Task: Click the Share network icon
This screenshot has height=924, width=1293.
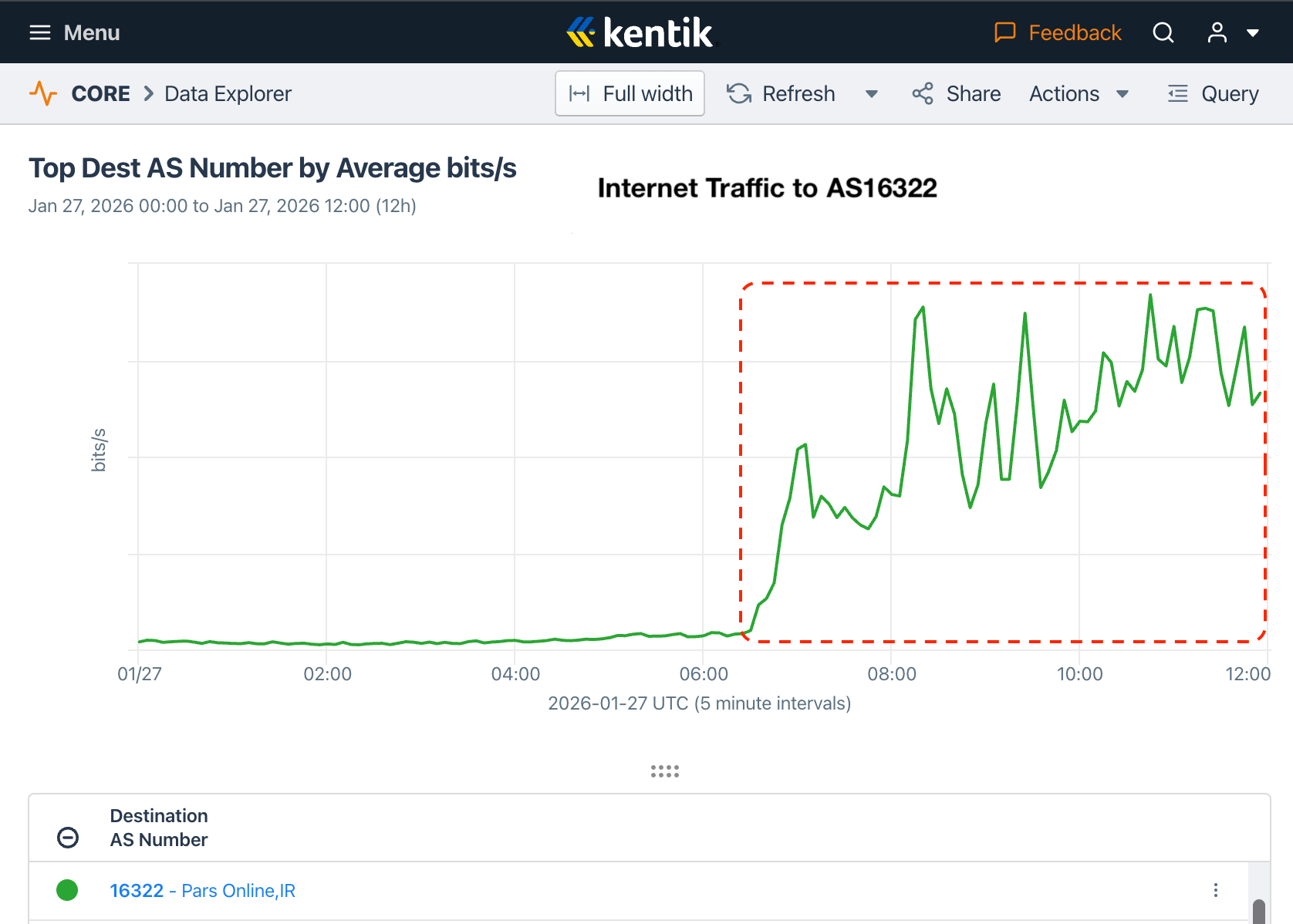Action: [923, 94]
